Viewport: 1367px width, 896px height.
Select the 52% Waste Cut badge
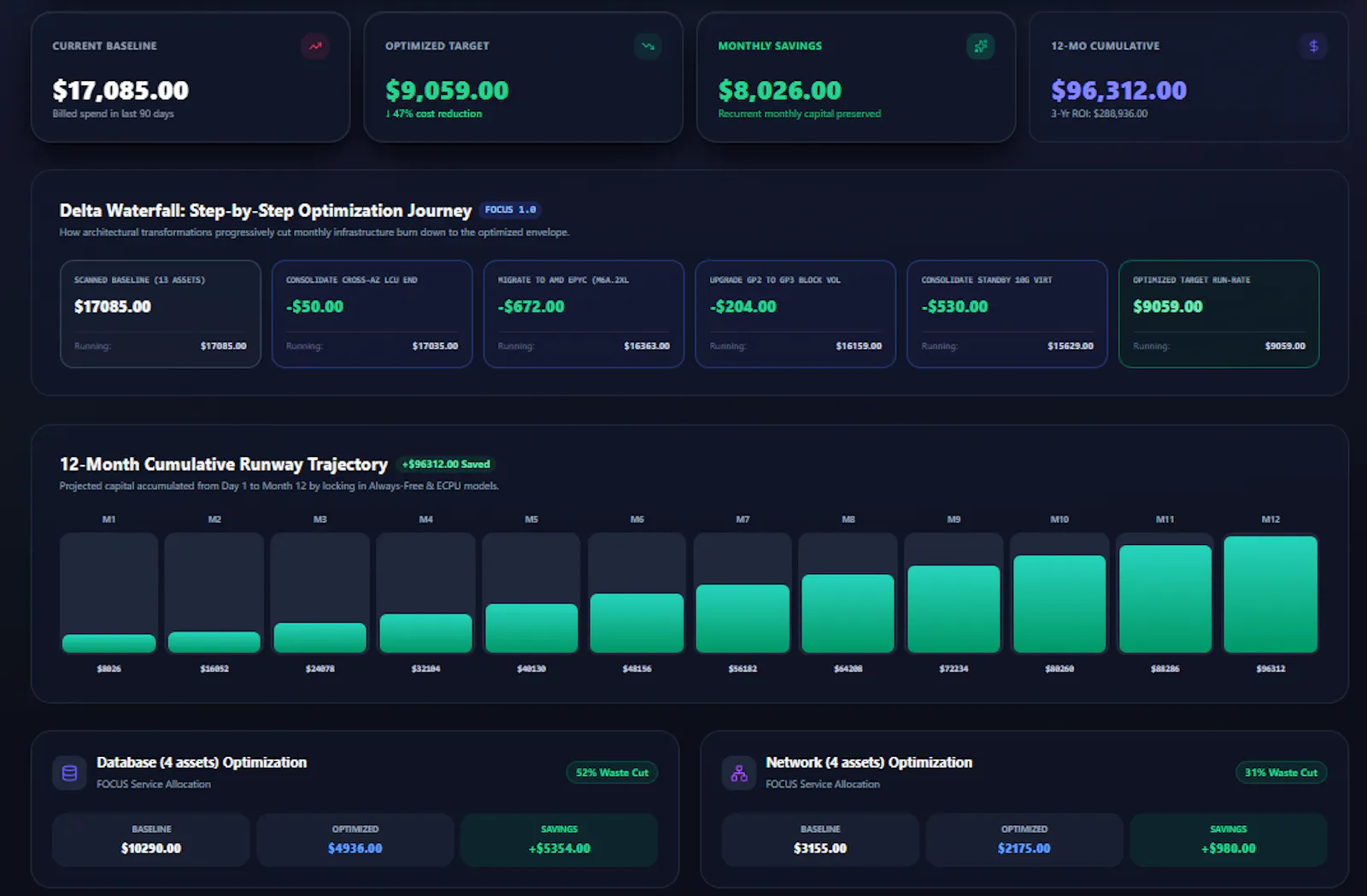612,773
